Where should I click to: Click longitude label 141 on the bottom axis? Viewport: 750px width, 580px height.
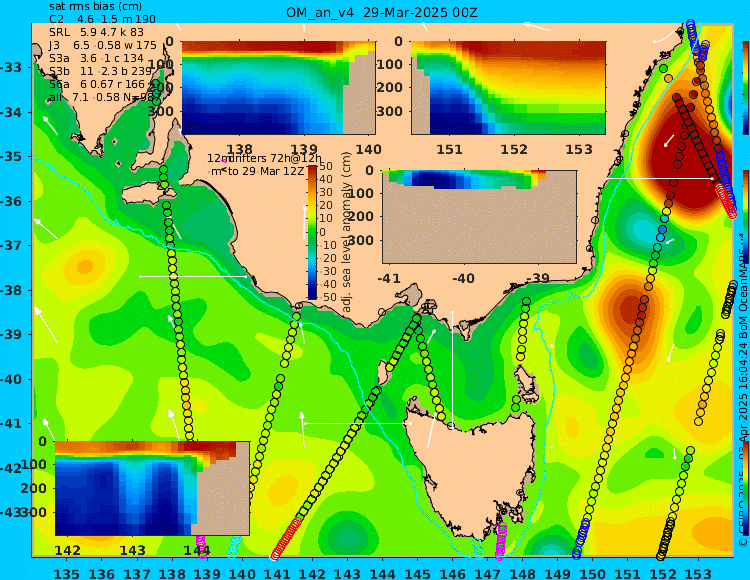(277, 573)
